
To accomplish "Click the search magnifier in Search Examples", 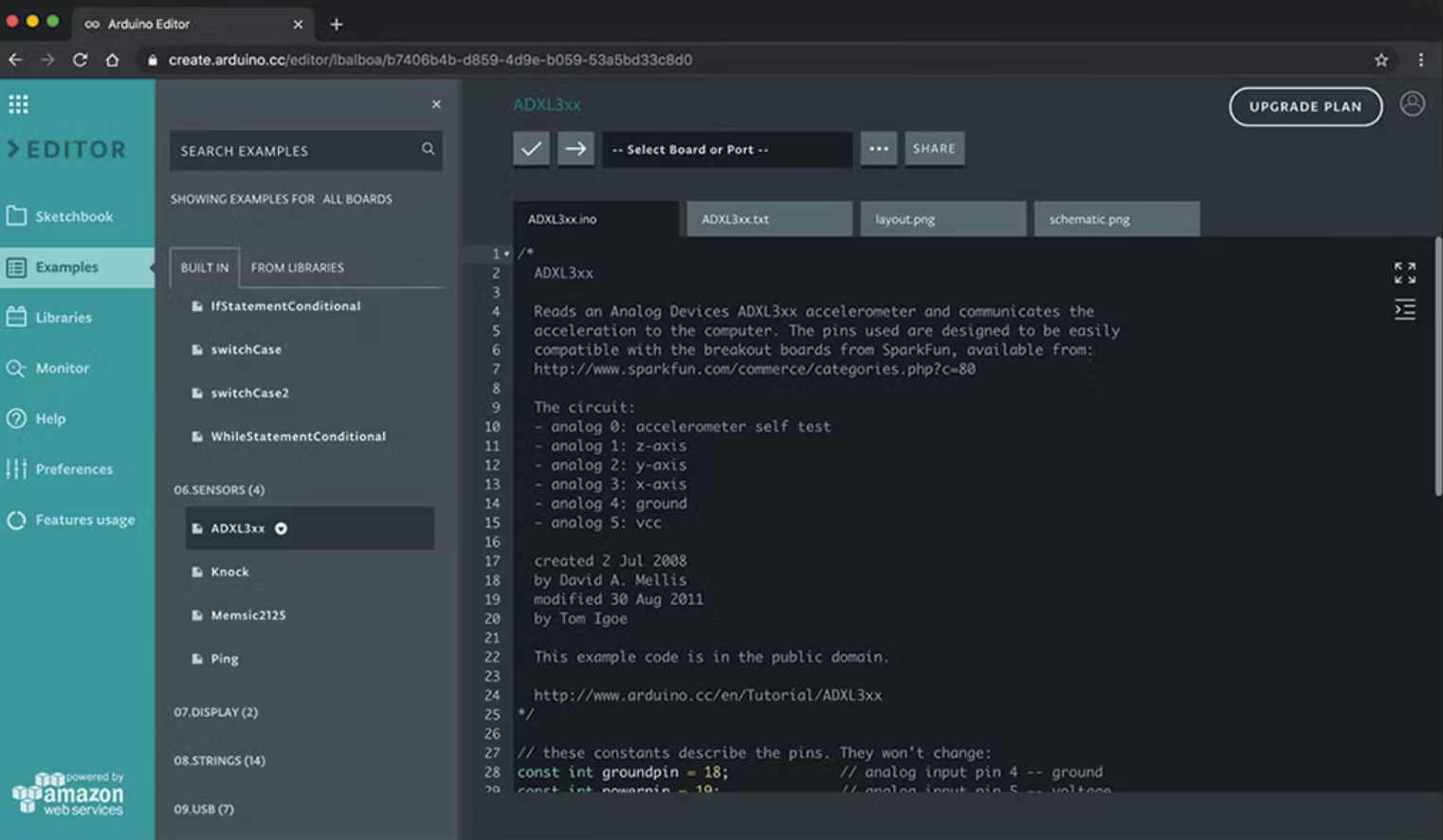I will (428, 149).
